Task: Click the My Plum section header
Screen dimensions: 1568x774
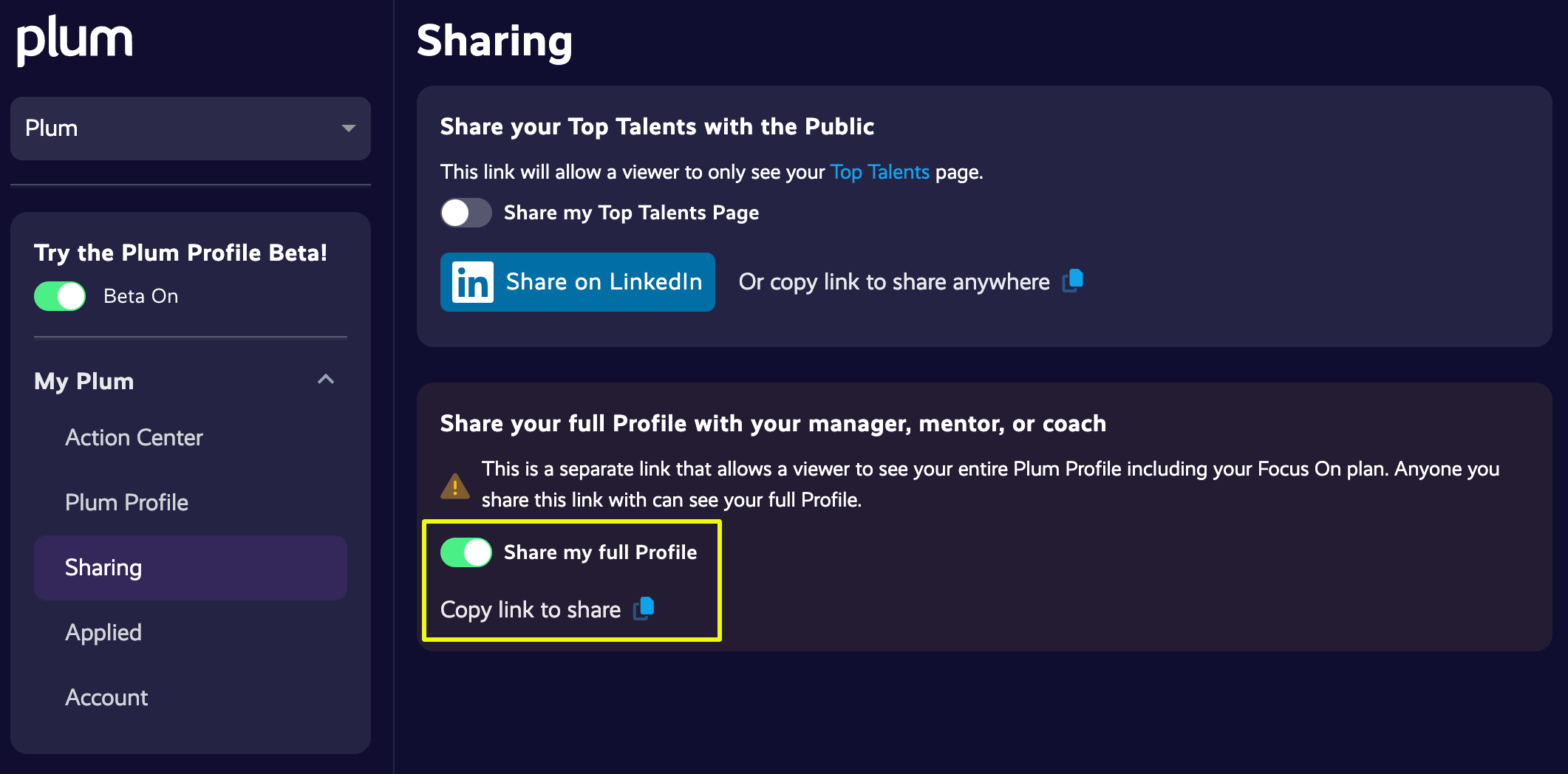Action: pos(83,380)
